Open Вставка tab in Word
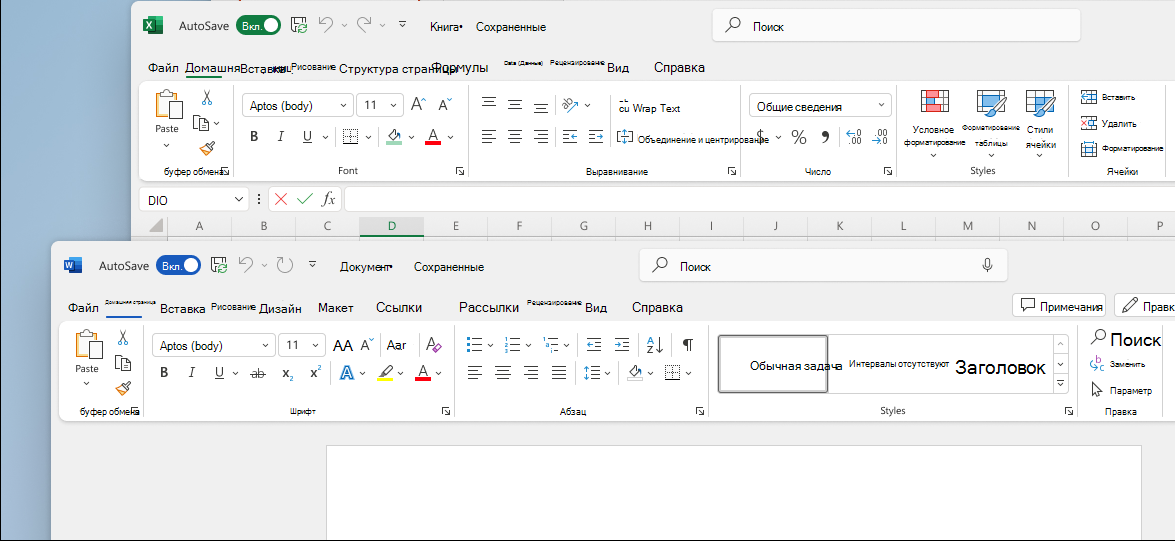 (x=183, y=308)
